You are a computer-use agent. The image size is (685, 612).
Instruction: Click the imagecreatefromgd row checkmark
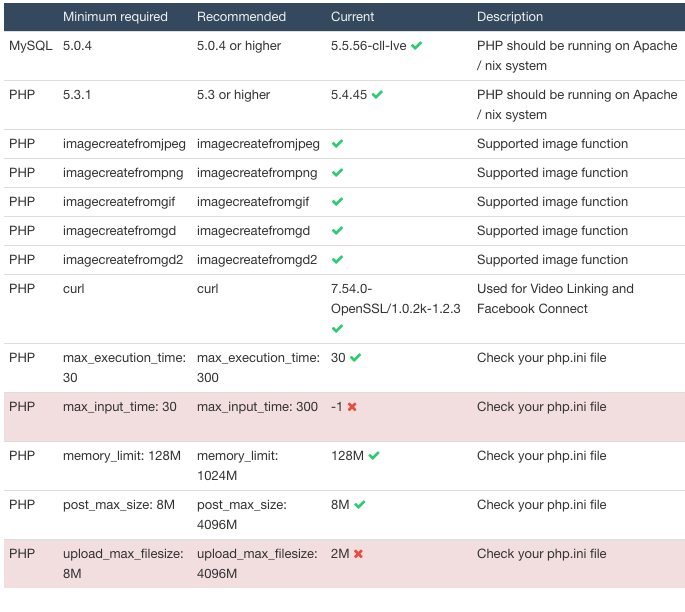click(337, 231)
